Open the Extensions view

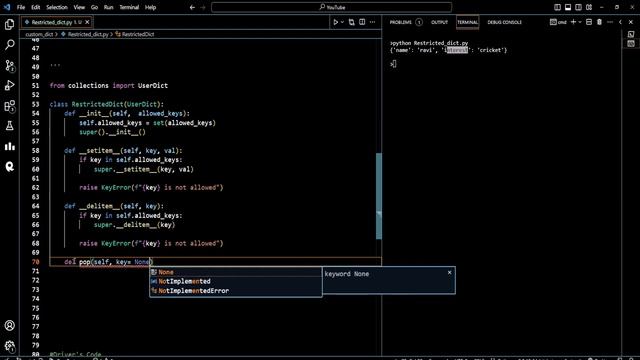pyautogui.click(x=9, y=106)
